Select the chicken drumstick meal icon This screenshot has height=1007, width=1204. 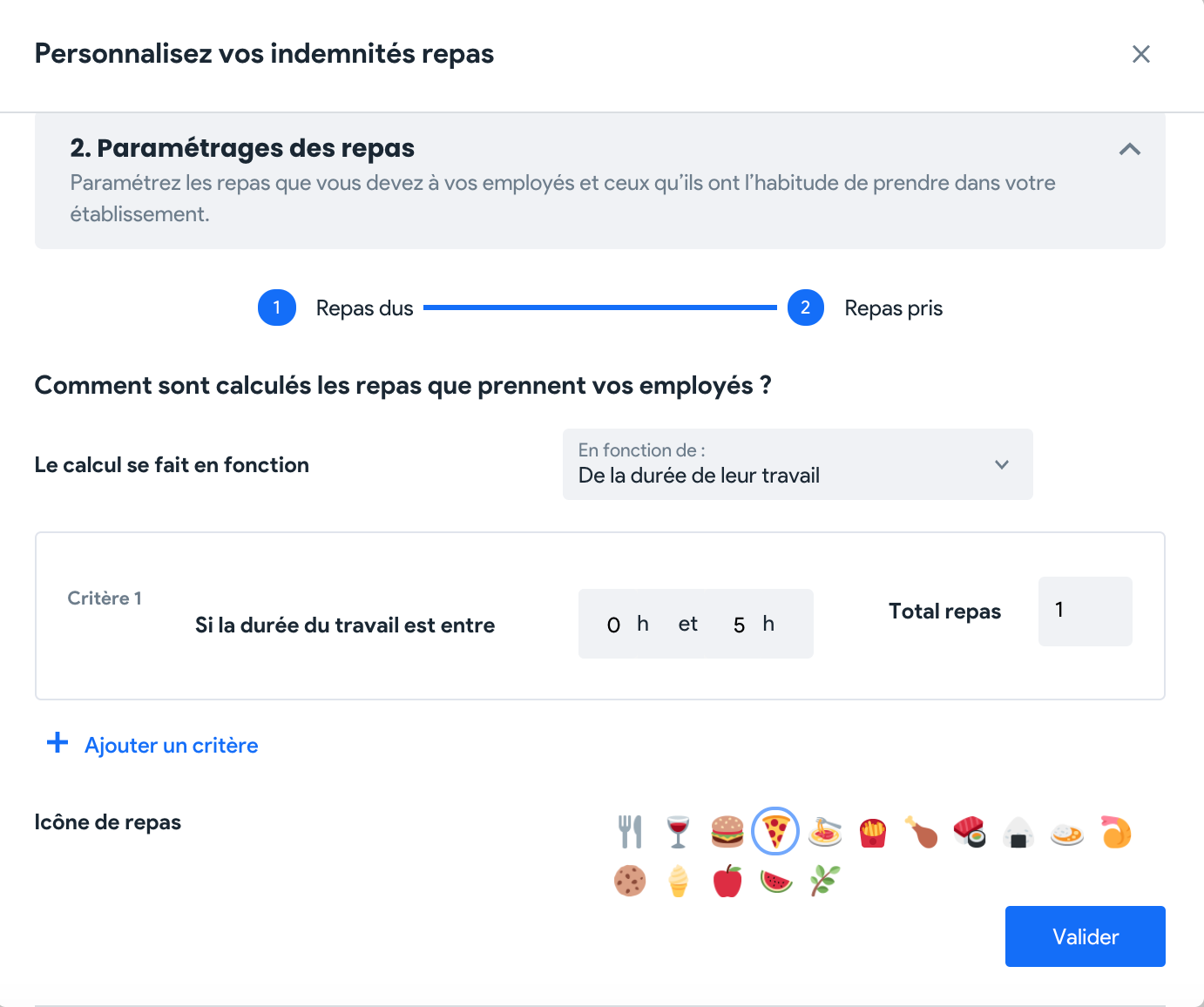922,832
